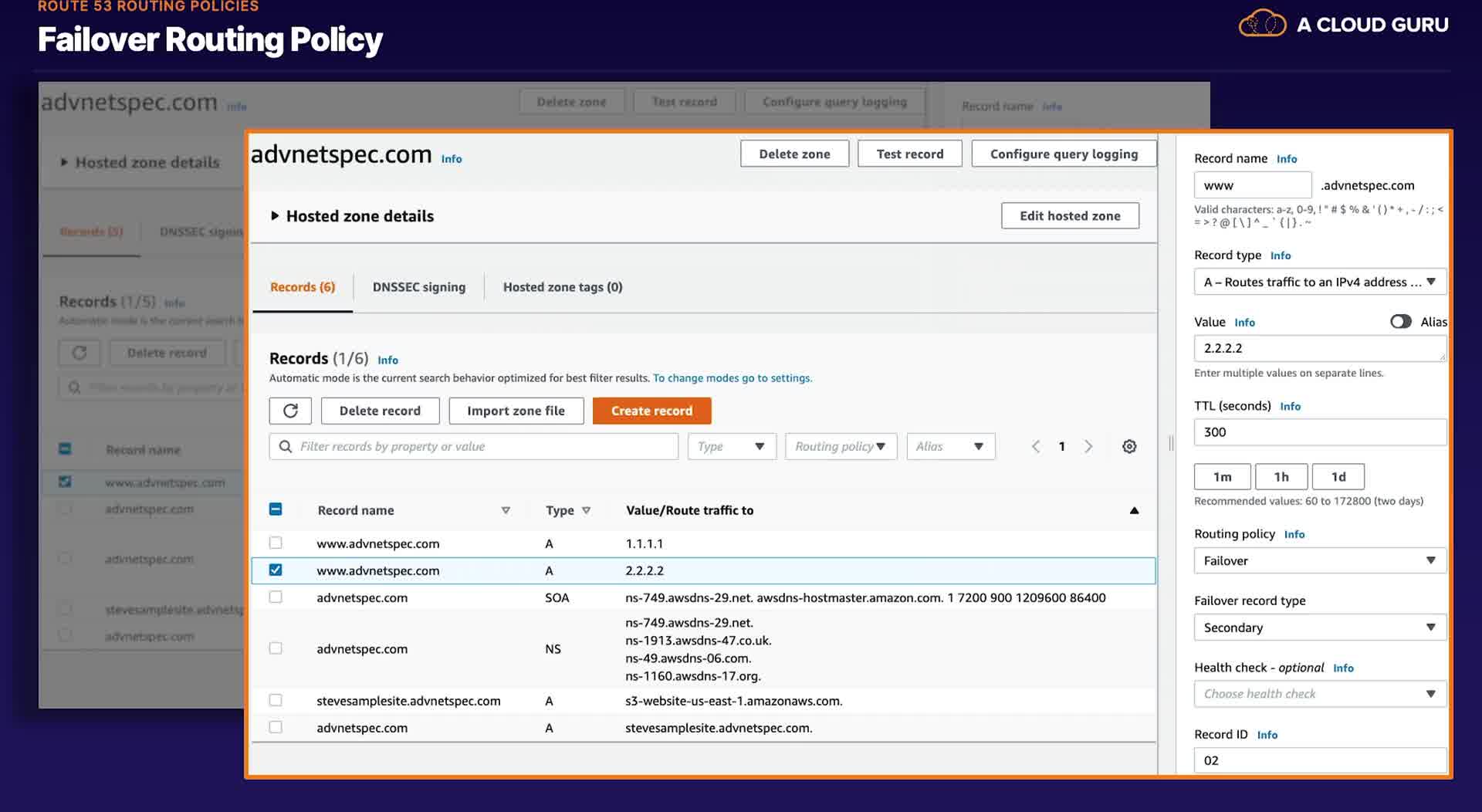This screenshot has width=1482, height=812.
Task: Click s3-website-us-east-1.amazonaws.com. value text
Action: (733, 701)
